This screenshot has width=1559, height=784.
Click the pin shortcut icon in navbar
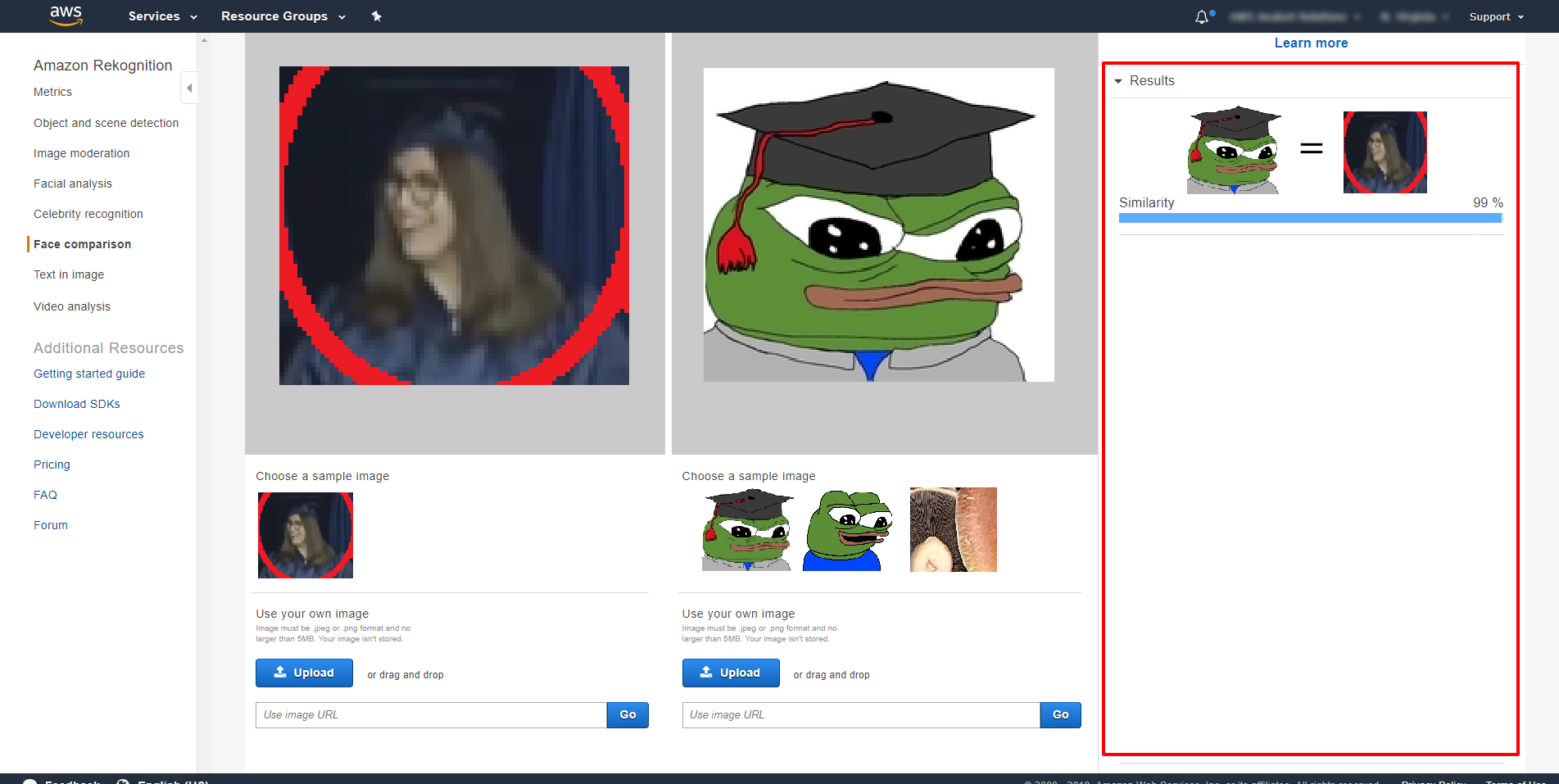click(x=376, y=16)
